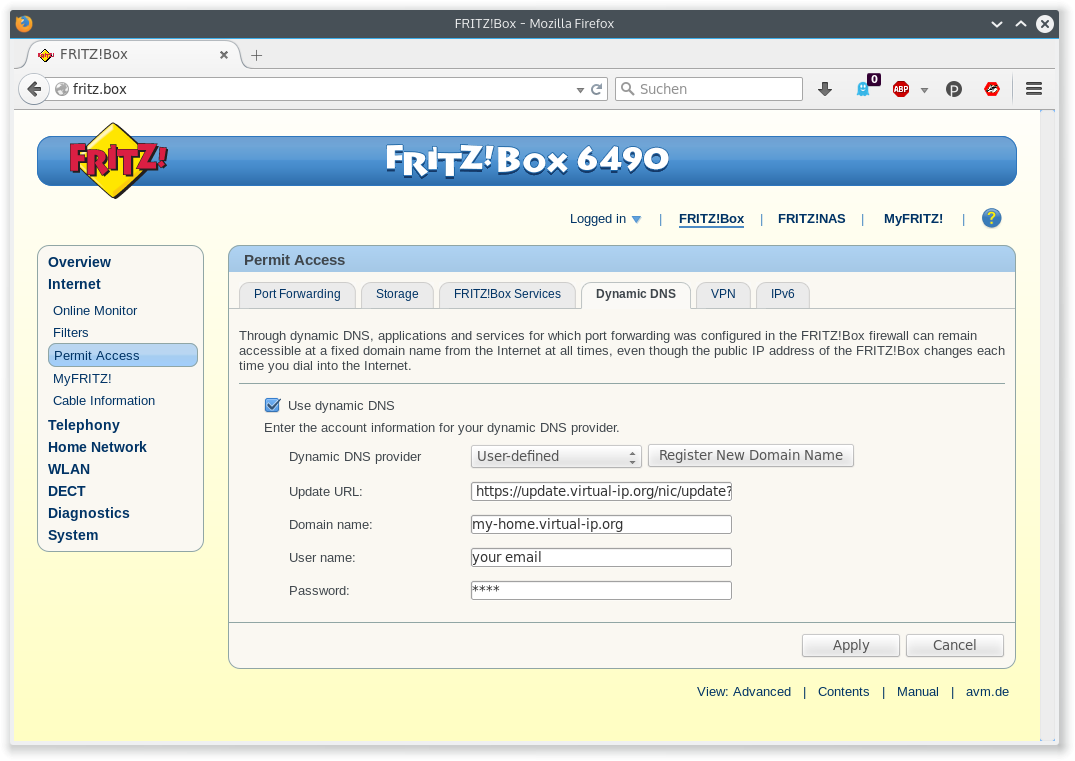Toggle the Use dynamic DNS checkbox
1075x761 pixels.
tap(272, 405)
